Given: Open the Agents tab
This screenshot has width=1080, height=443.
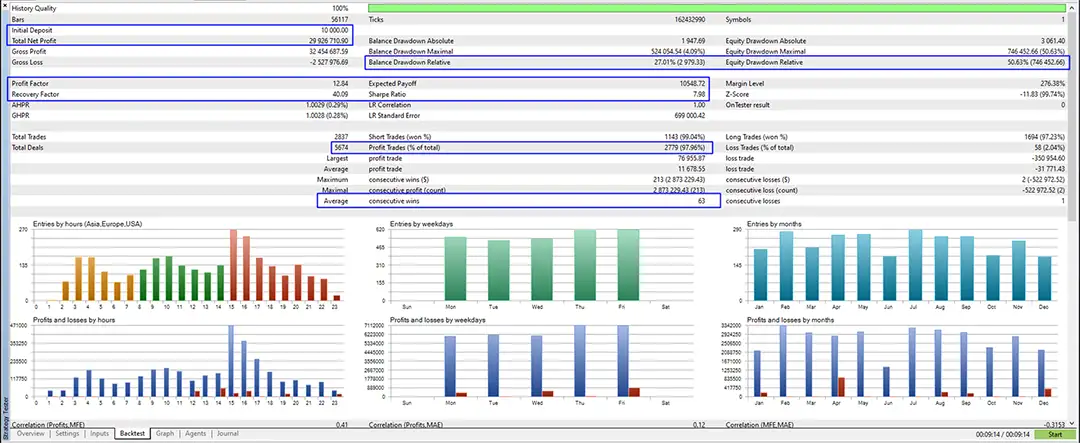Looking at the screenshot, I should coord(196,434).
